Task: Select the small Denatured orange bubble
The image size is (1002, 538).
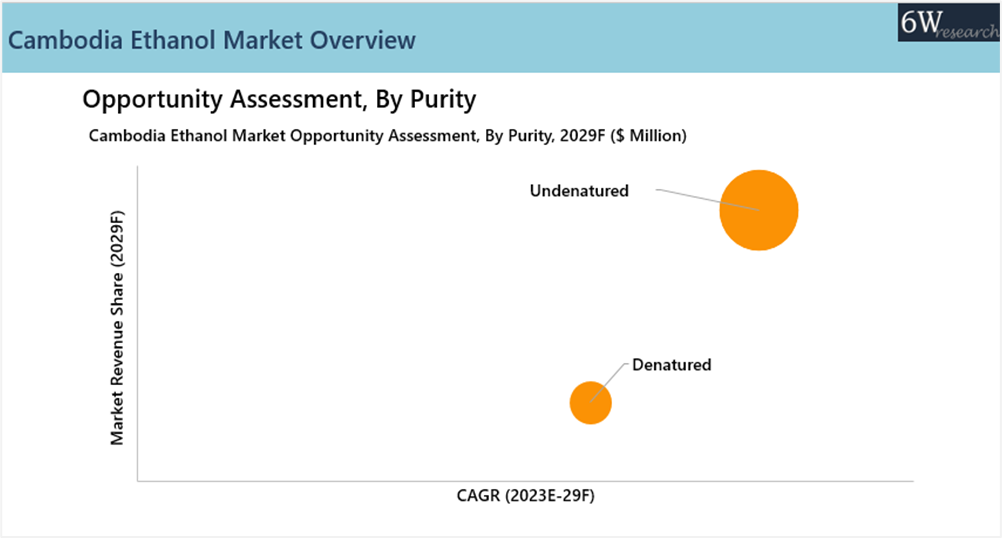Action: click(x=590, y=402)
